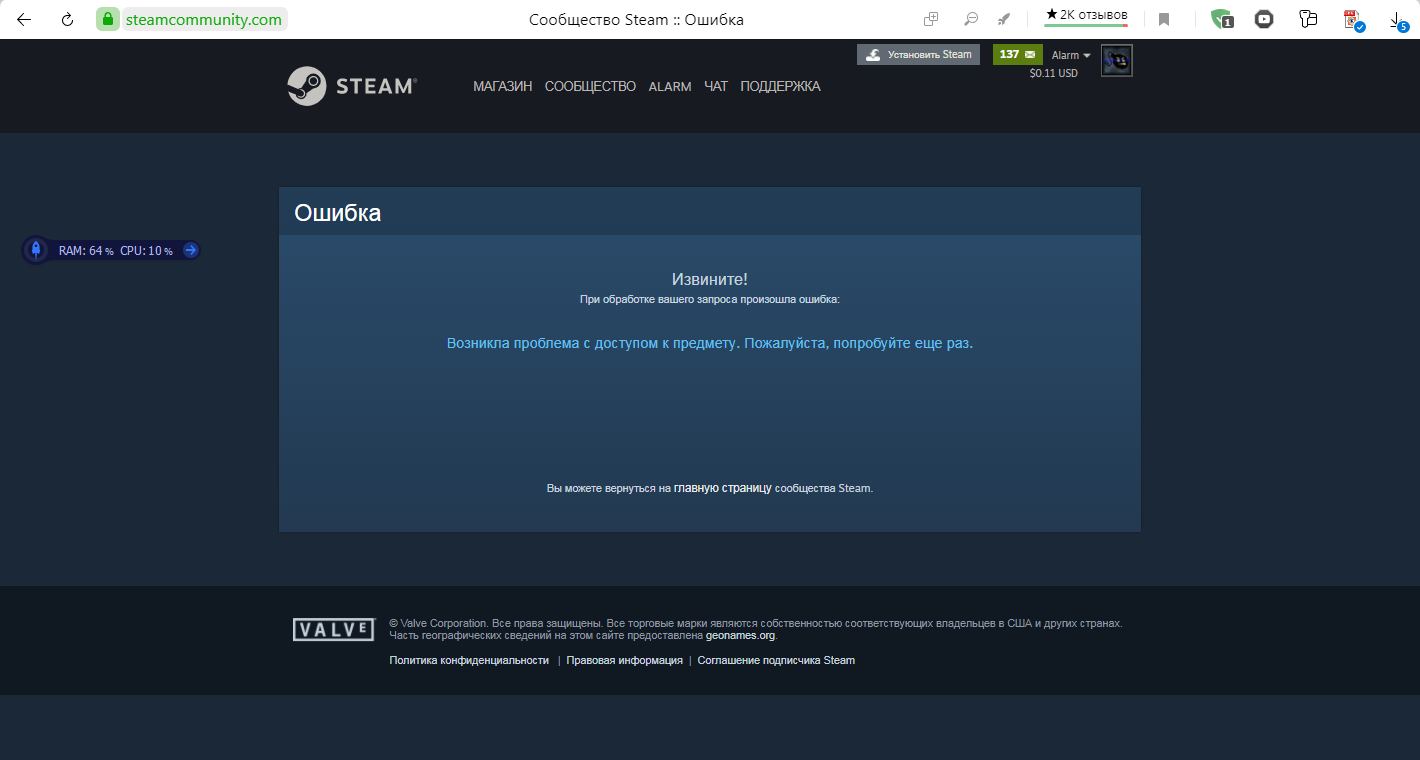
Task: Click the tab-copy icon in toolbar
Action: pos(931,19)
